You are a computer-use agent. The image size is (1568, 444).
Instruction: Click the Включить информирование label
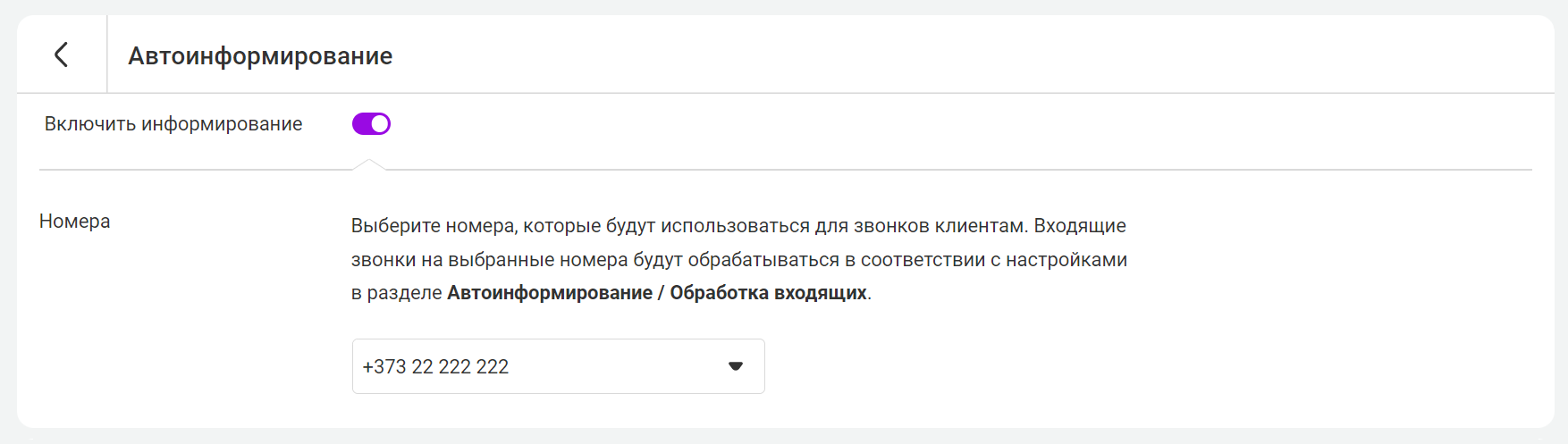pyautogui.click(x=173, y=124)
